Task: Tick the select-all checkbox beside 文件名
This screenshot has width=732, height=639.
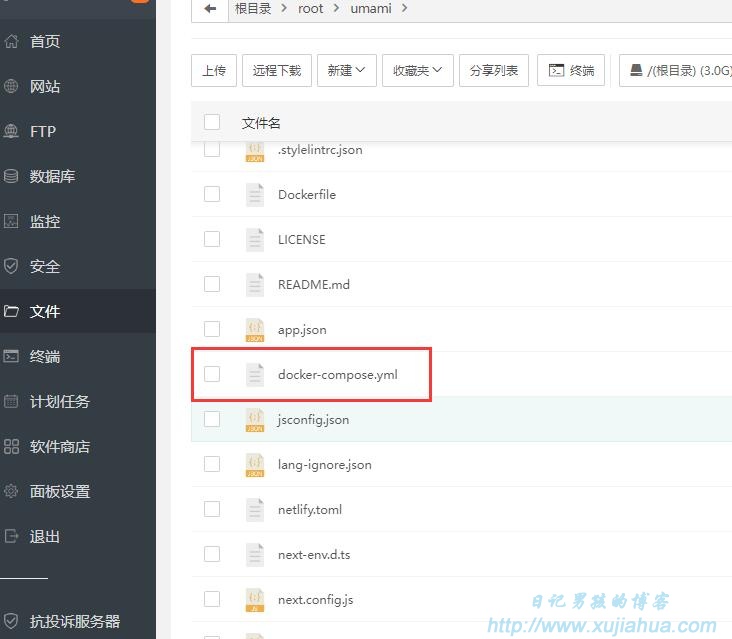Action: [212, 122]
